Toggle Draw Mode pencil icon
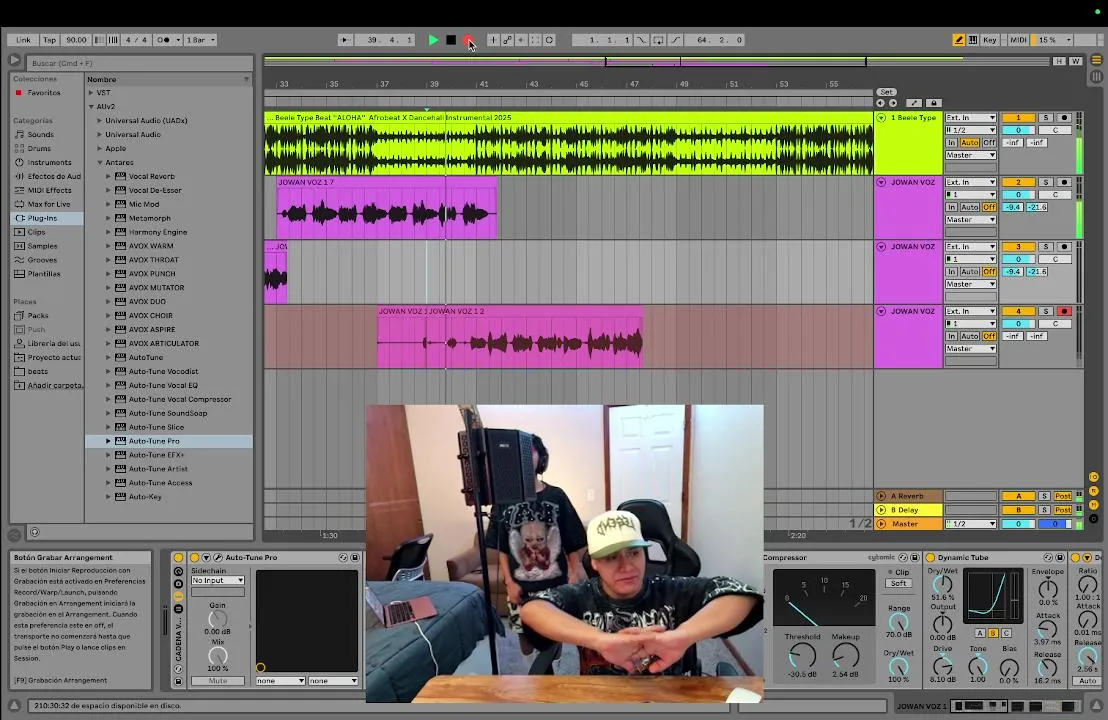 [959, 40]
